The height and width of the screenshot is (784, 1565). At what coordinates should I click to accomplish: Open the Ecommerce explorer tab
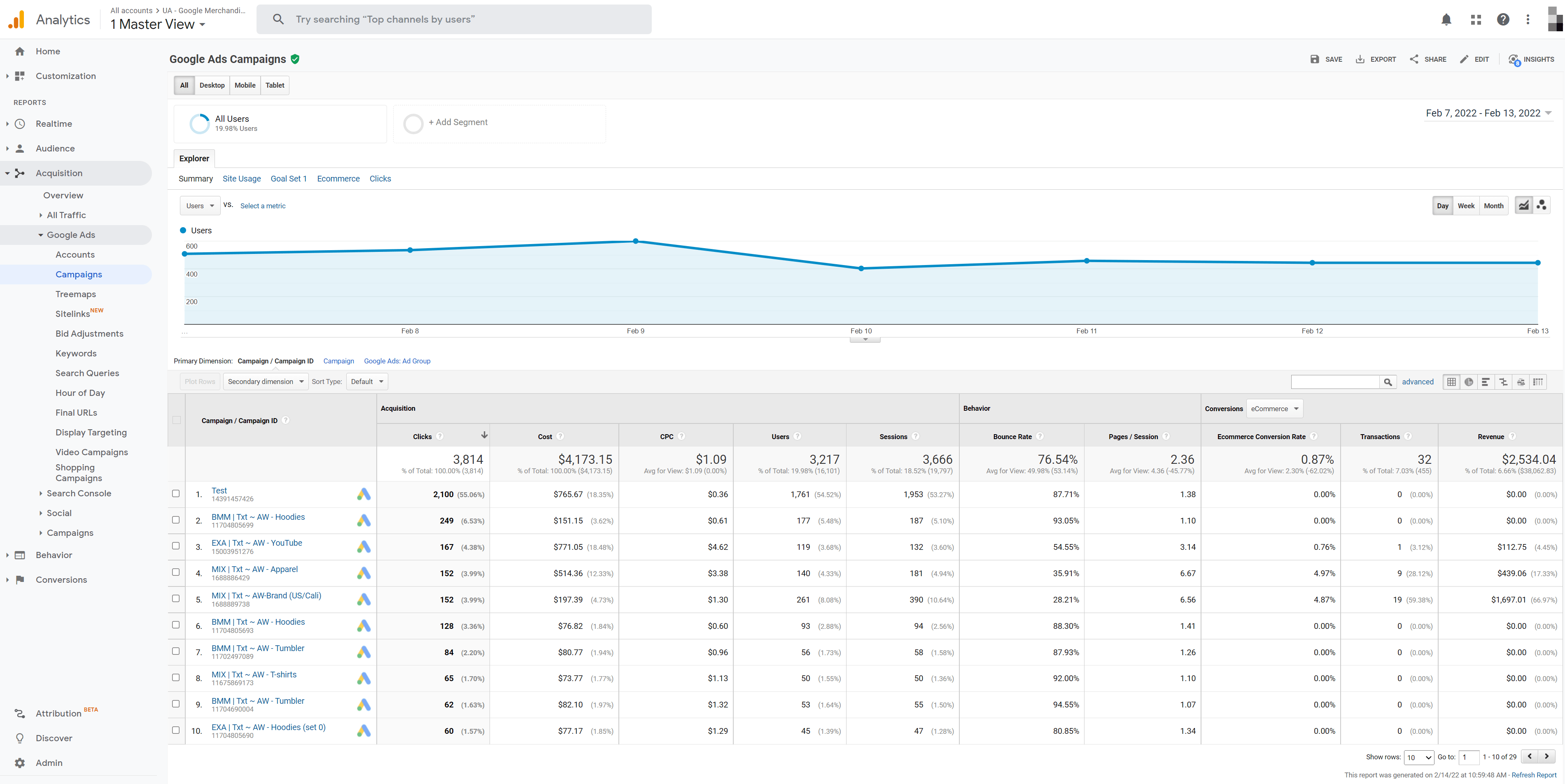coord(338,179)
